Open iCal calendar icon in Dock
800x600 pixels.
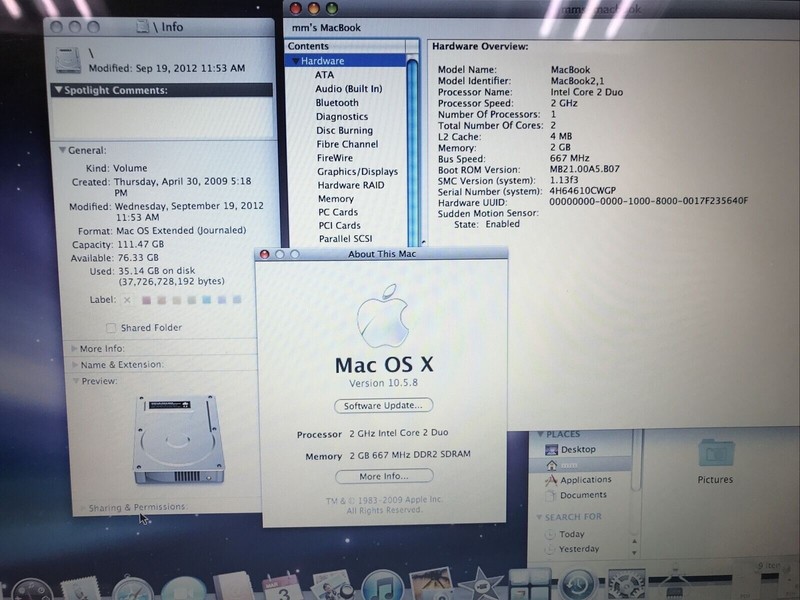[x=282, y=587]
